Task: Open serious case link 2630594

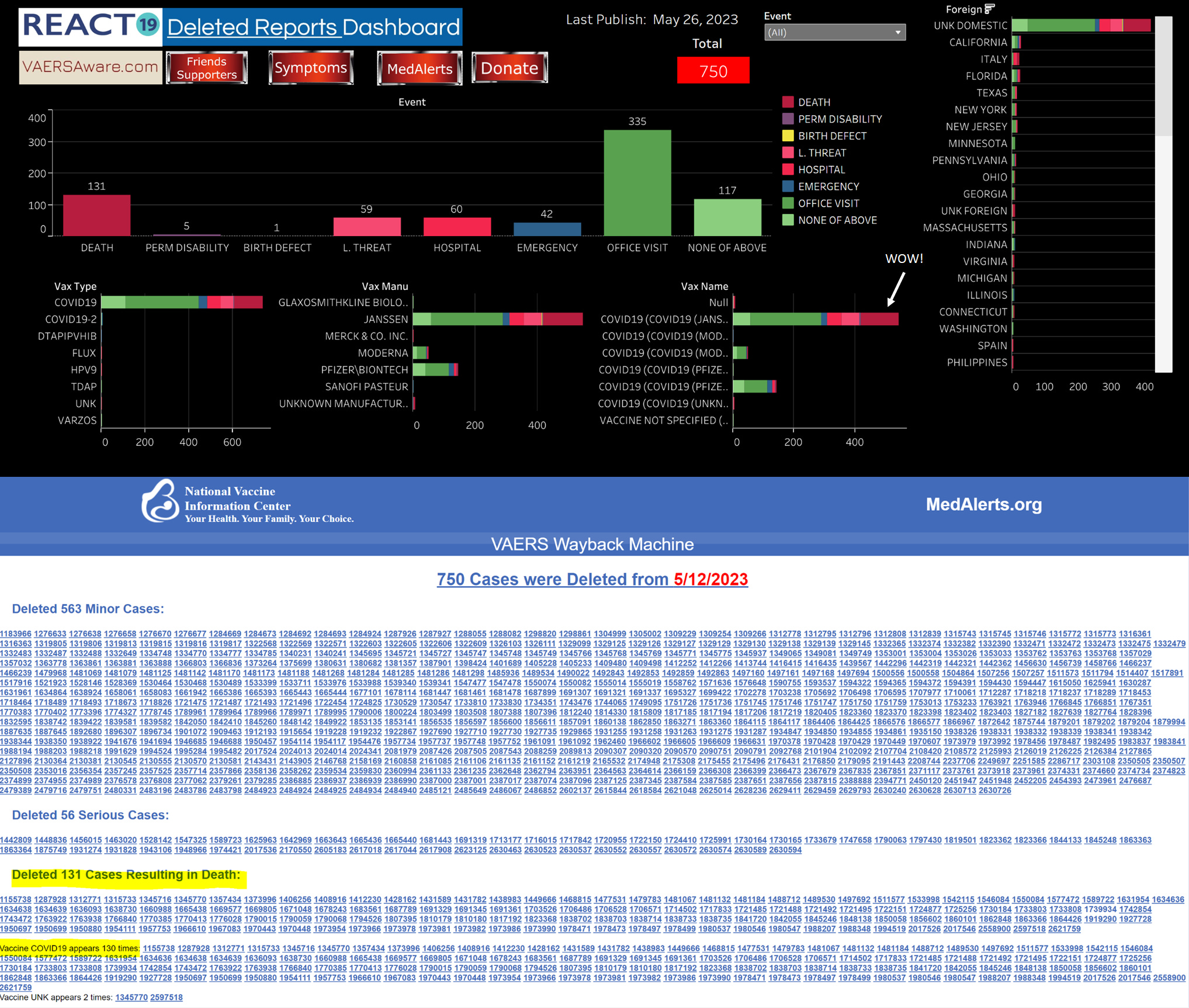Action: coord(785,850)
